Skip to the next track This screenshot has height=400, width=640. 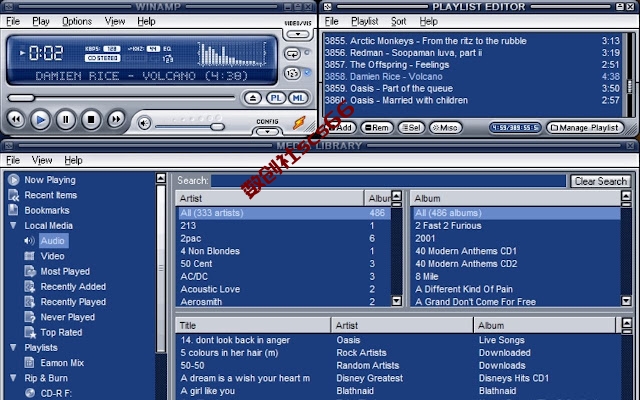116,119
